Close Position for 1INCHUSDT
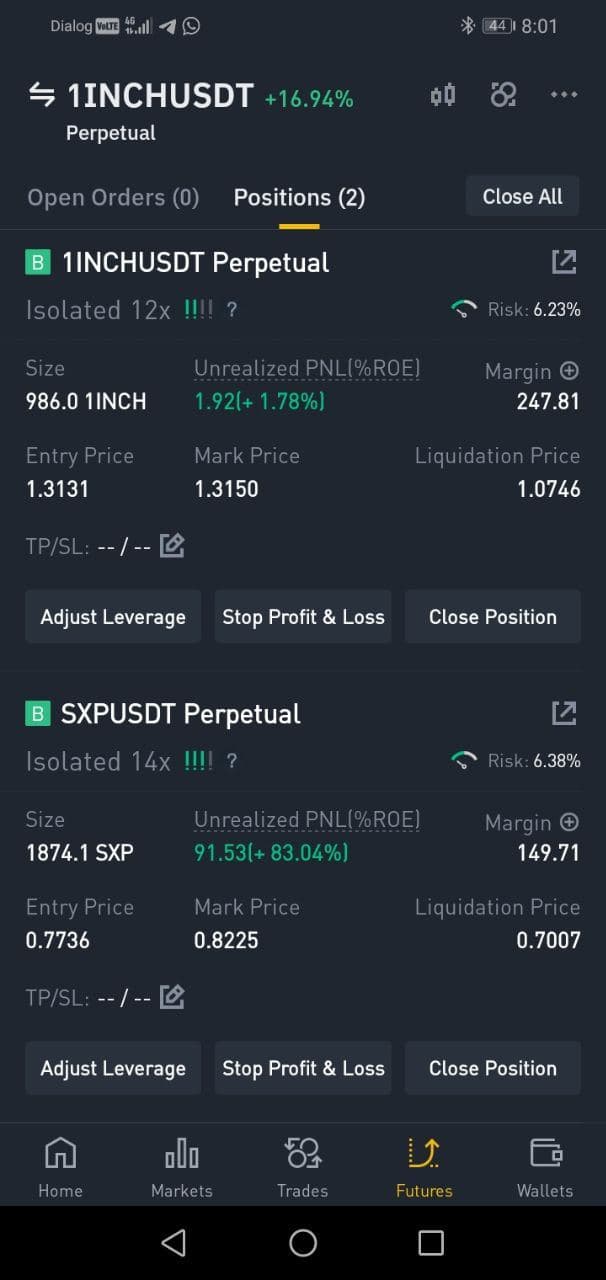 493,617
